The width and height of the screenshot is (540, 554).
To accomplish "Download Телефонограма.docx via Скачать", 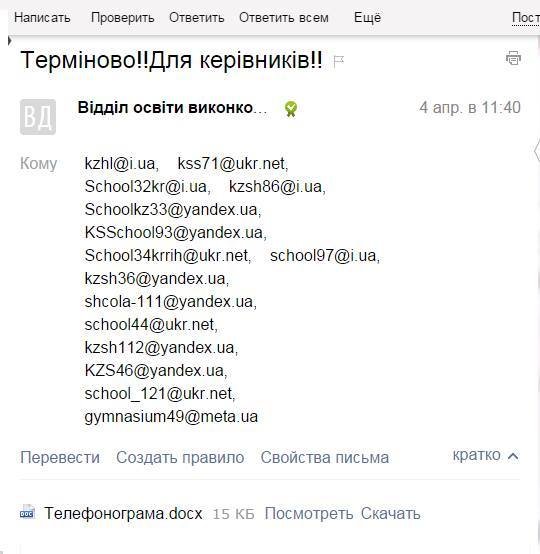I will 391,514.
